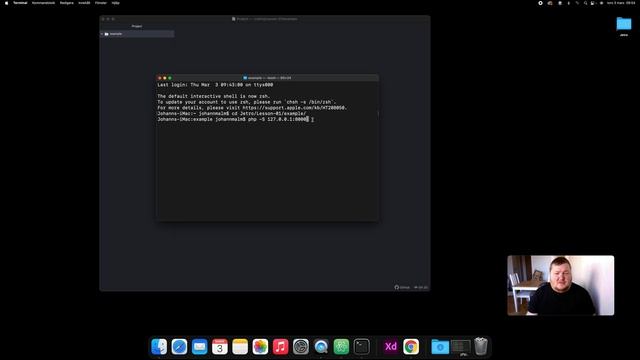Click the GitHub status button in Atom
Screen dimensions: 640x360
point(402,287)
